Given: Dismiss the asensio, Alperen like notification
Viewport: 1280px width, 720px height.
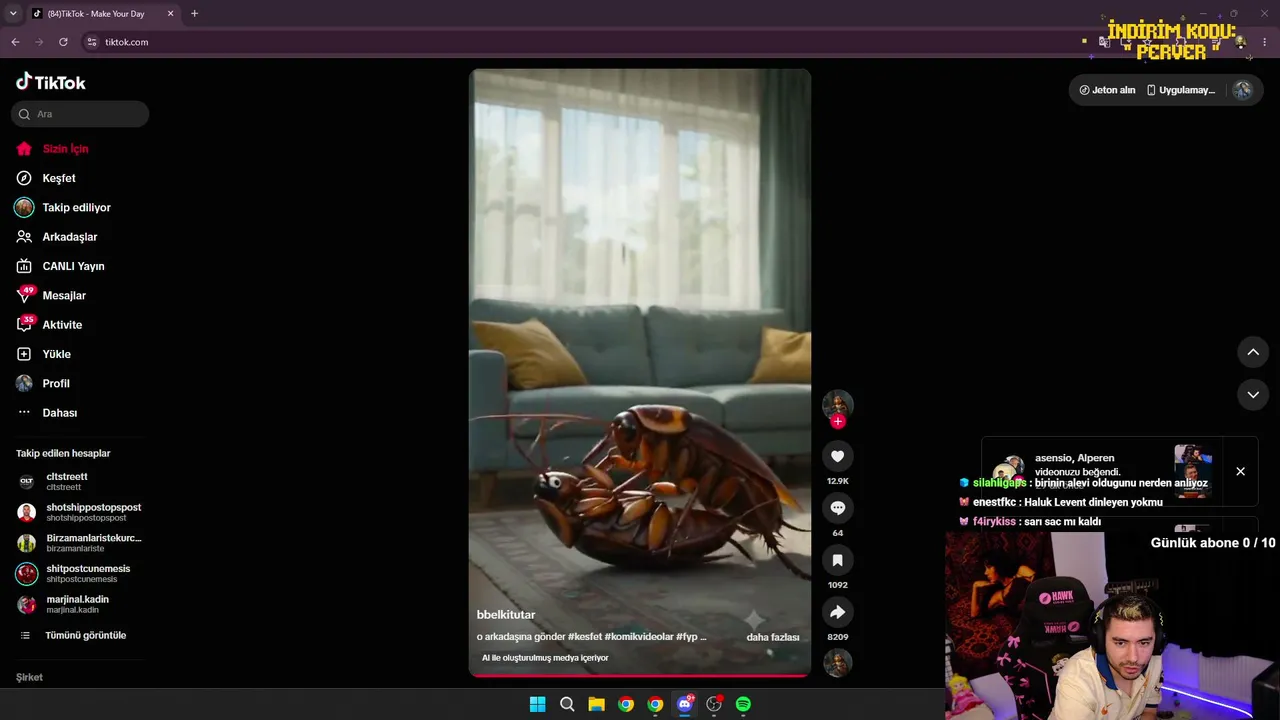Looking at the screenshot, I should point(1240,471).
